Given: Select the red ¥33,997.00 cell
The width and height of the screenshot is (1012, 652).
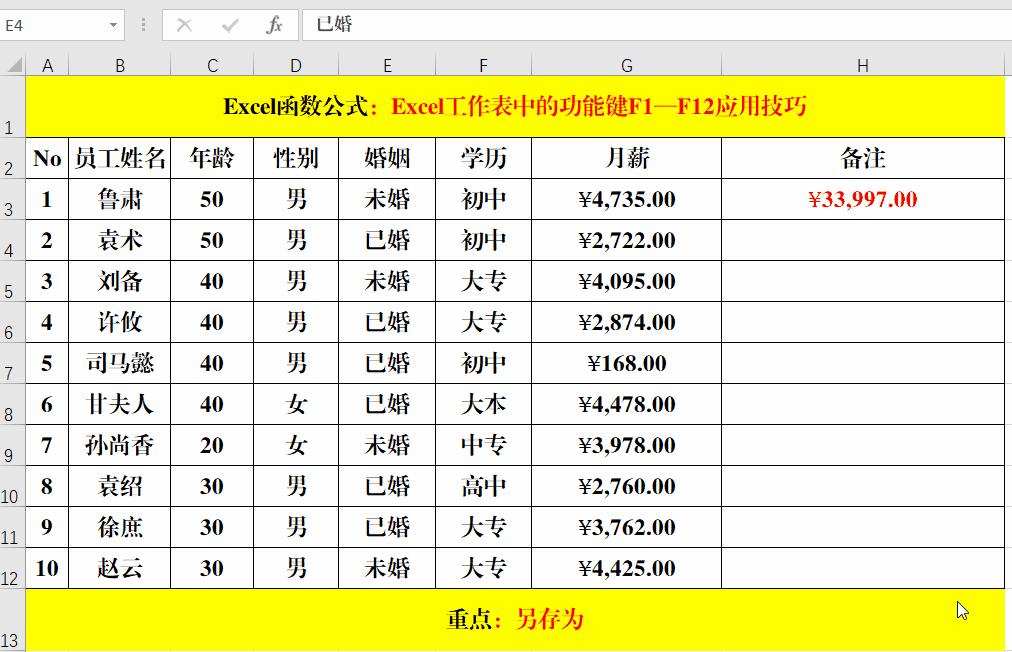Looking at the screenshot, I should point(862,199).
